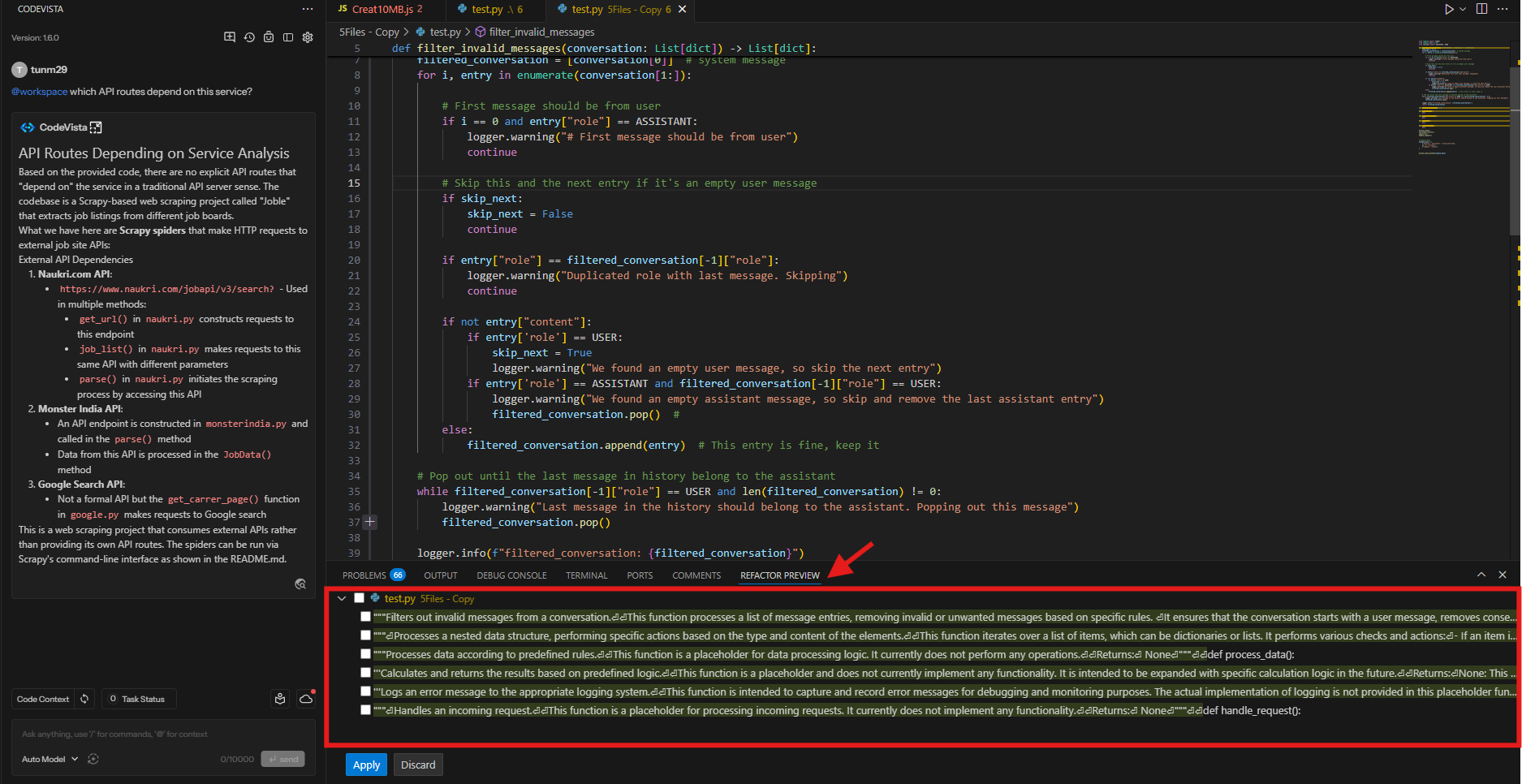Click the cloud sync icon
The width and height of the screenshot is (1522, 784).
[306, 699]
